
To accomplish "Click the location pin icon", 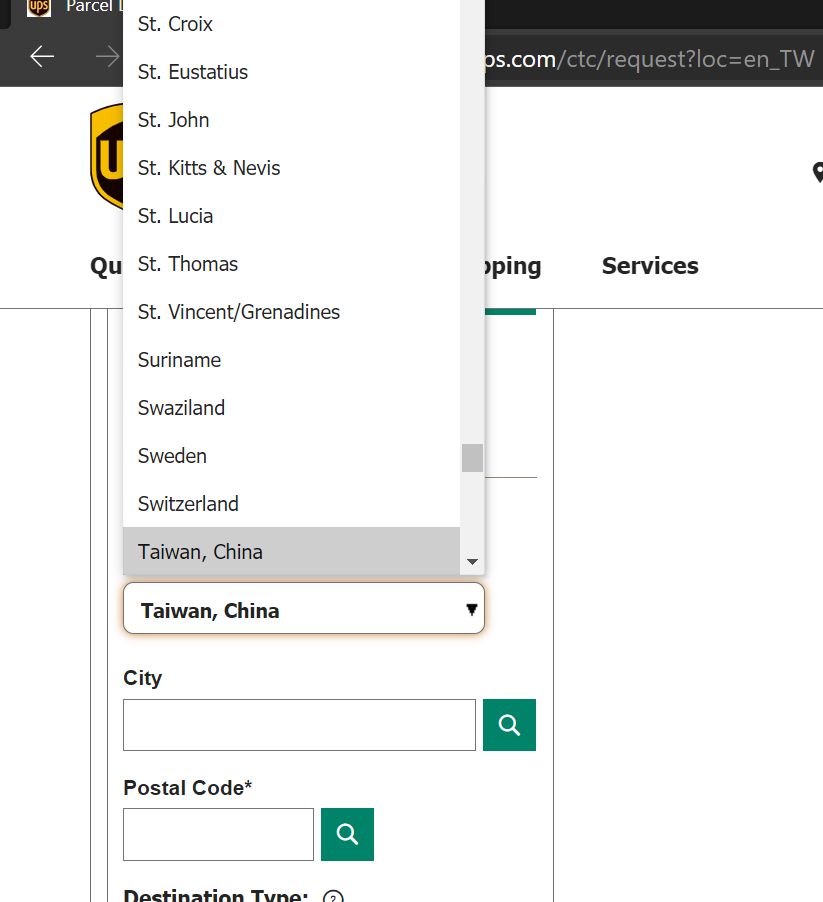I will pos(817,172).
